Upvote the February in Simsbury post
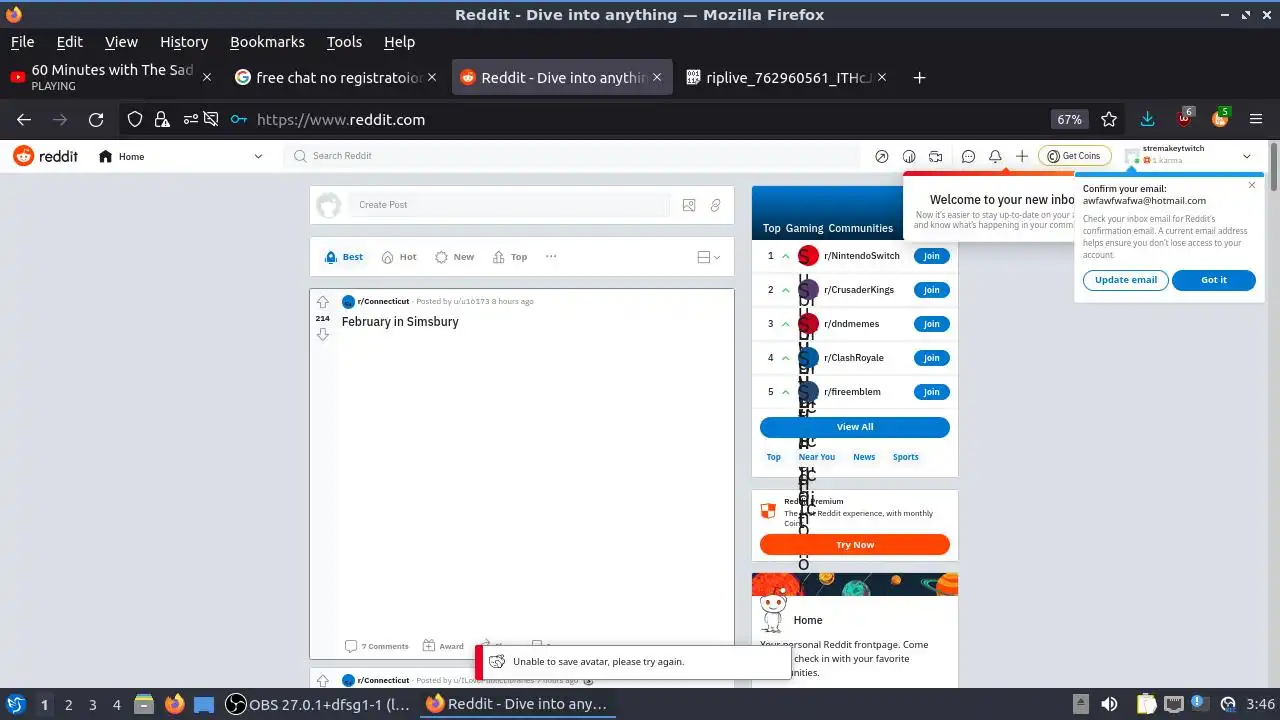This screenshot has width=1280, height=720. coord(322,302)
